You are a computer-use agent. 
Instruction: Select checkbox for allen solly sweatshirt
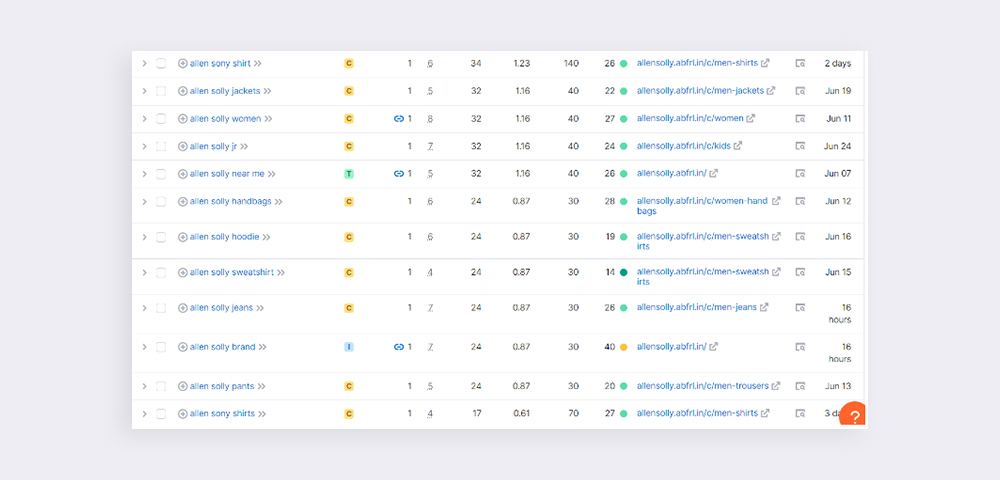coord(161,272)
